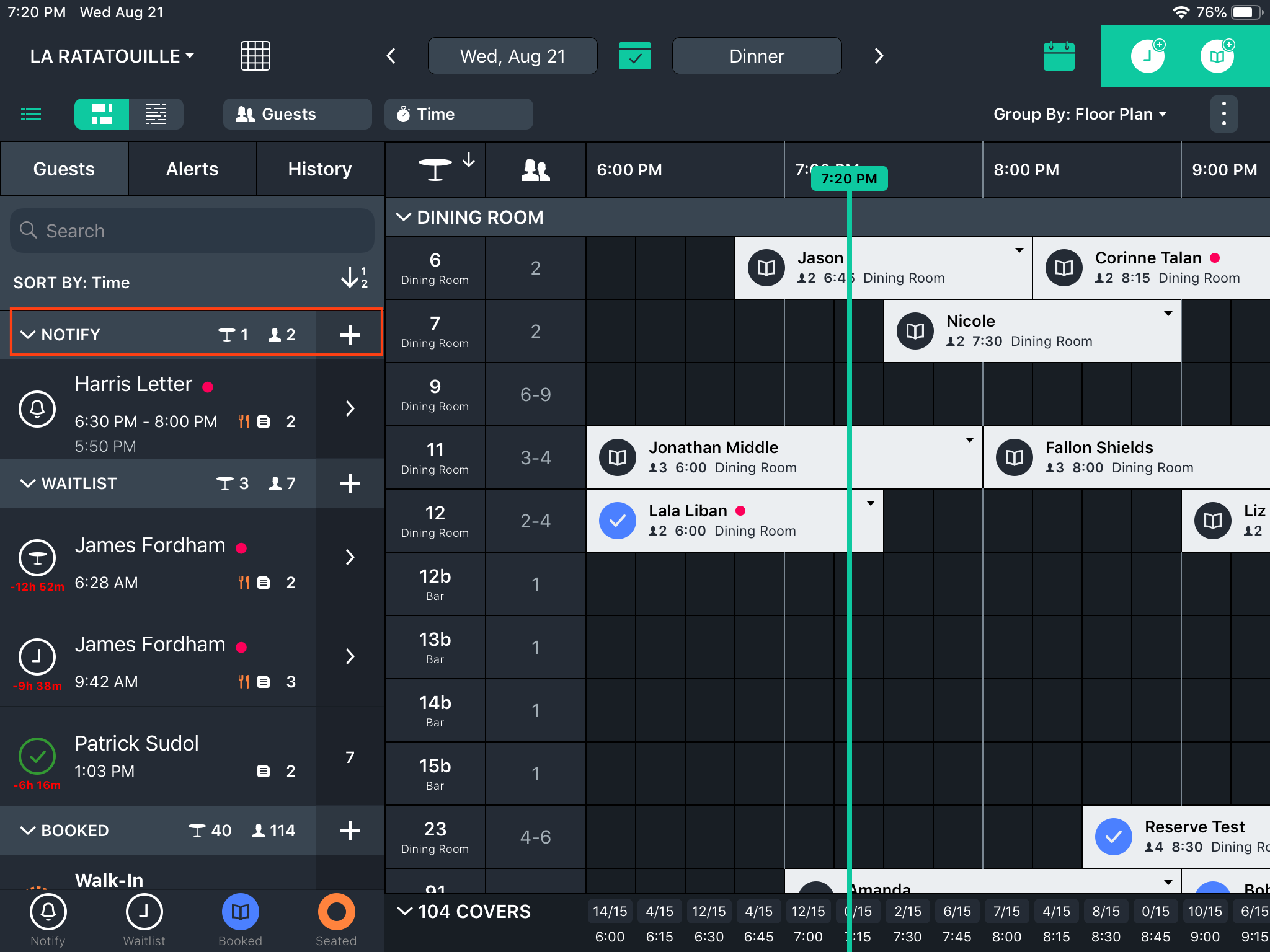The height and width of the screenshot is (952, 1270).
Task: Collapse the BOOKED section
Action: click(x=29, y=831)
